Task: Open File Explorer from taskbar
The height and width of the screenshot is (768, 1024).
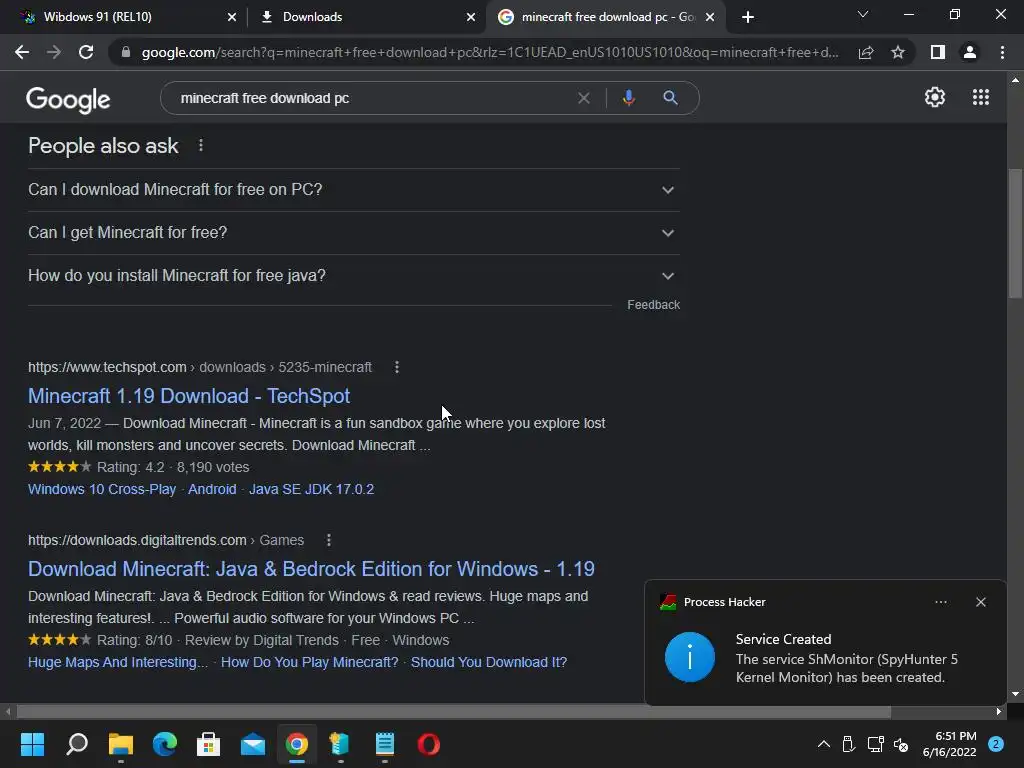Action: coord(121,744)
